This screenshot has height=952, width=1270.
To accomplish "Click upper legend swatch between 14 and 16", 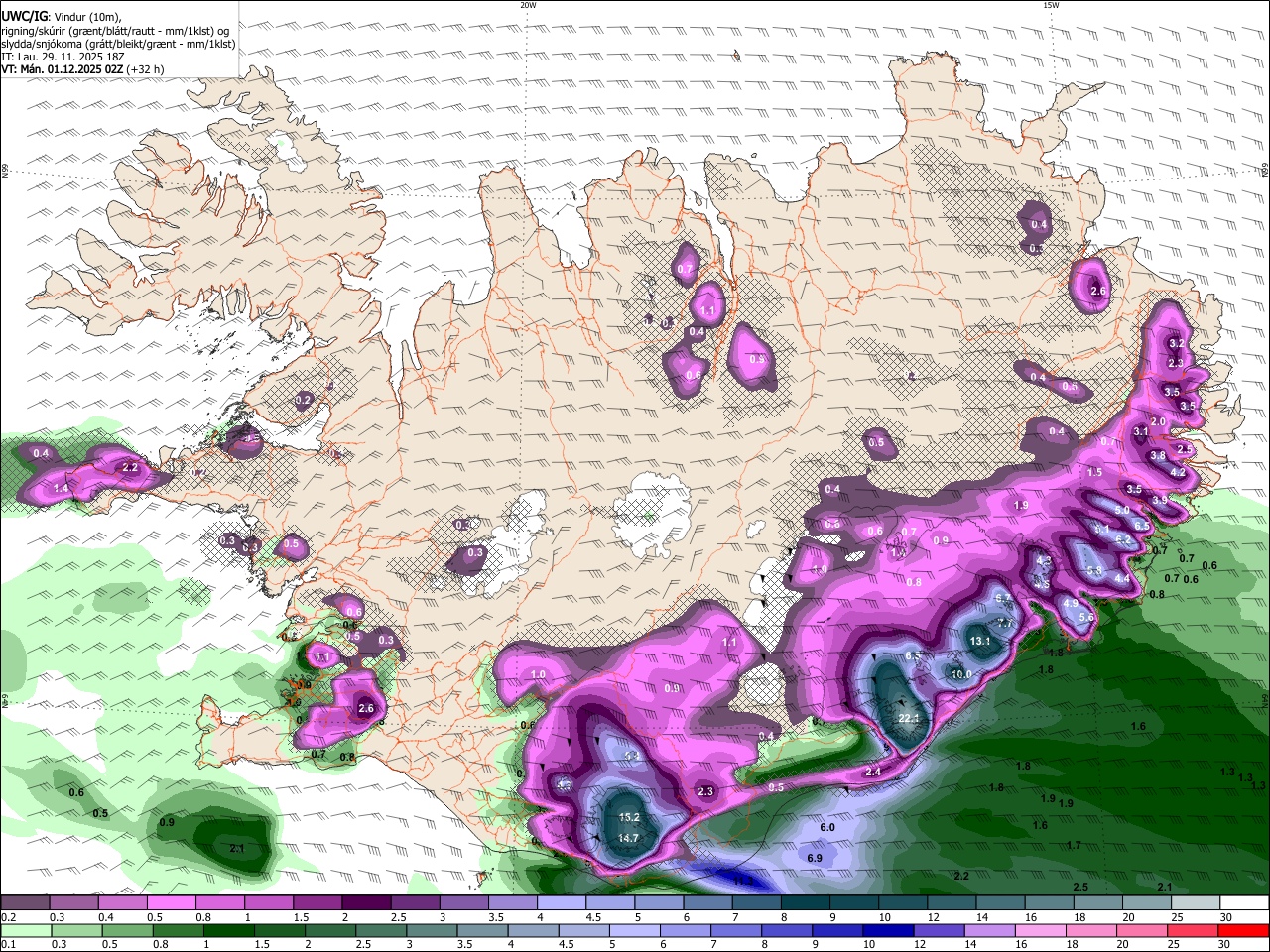I will point(1001,903).
